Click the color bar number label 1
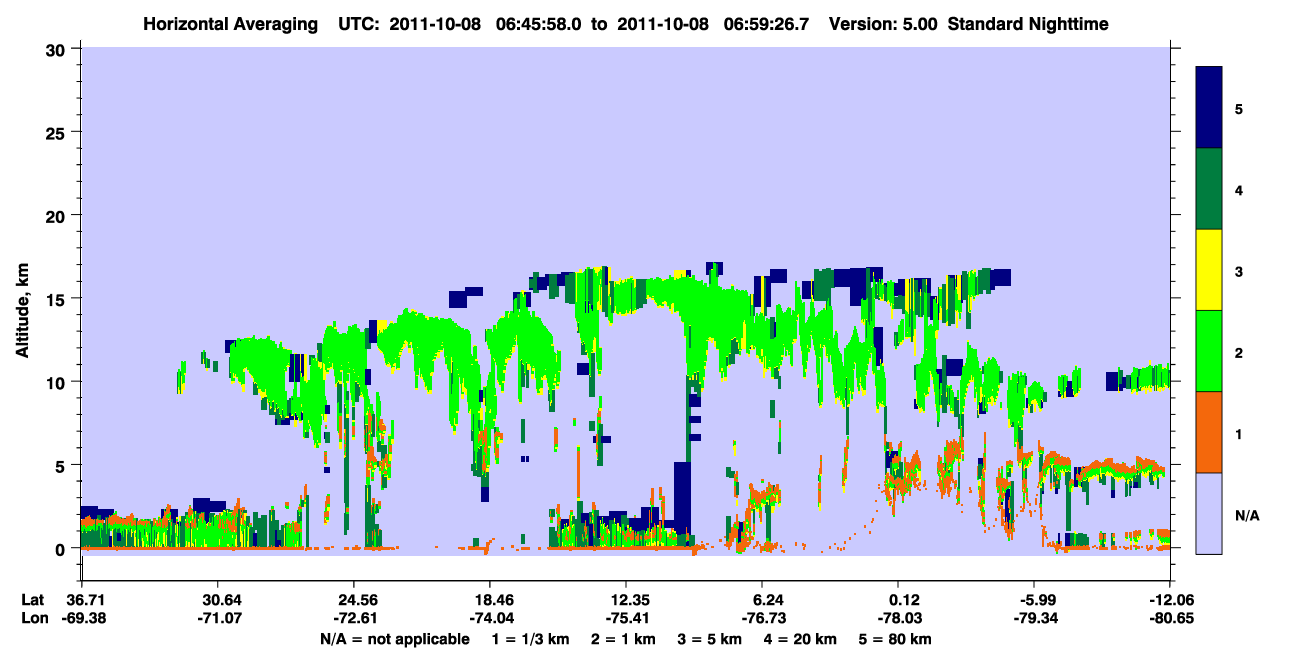1300x667 pixels. (1239, 433)
